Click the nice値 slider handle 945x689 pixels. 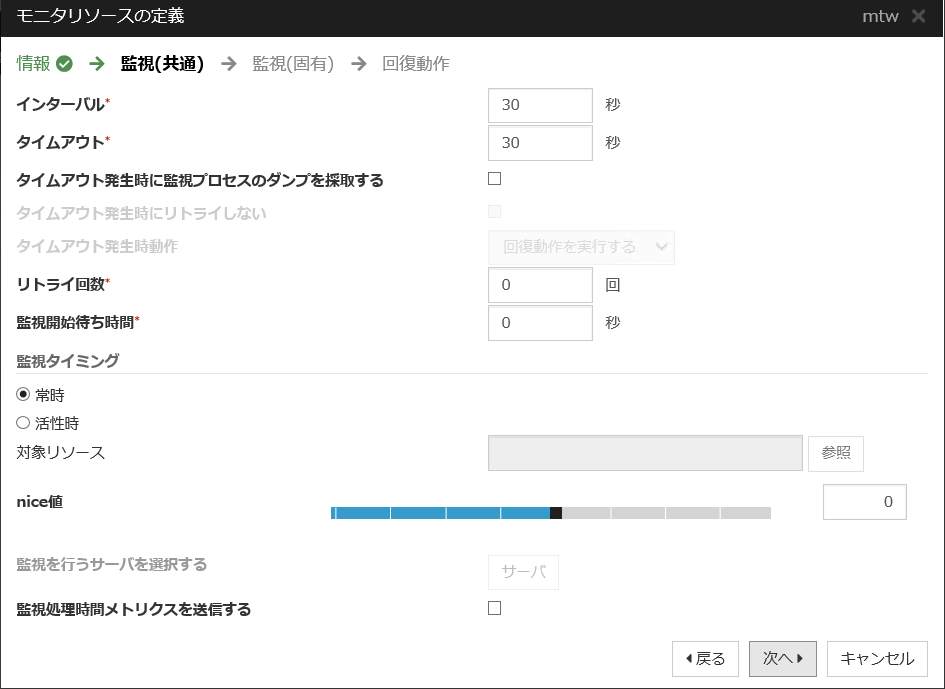click(556, 513)
